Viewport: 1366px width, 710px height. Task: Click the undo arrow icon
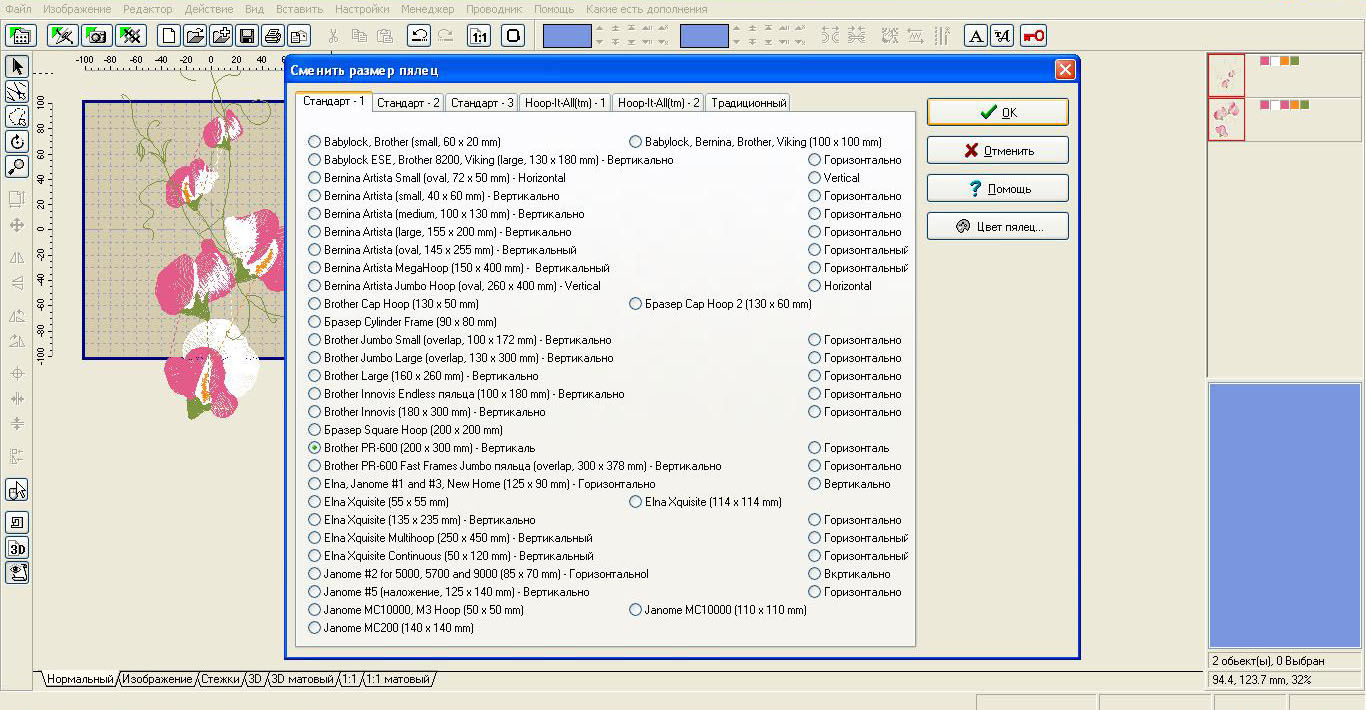coord(419,36)
